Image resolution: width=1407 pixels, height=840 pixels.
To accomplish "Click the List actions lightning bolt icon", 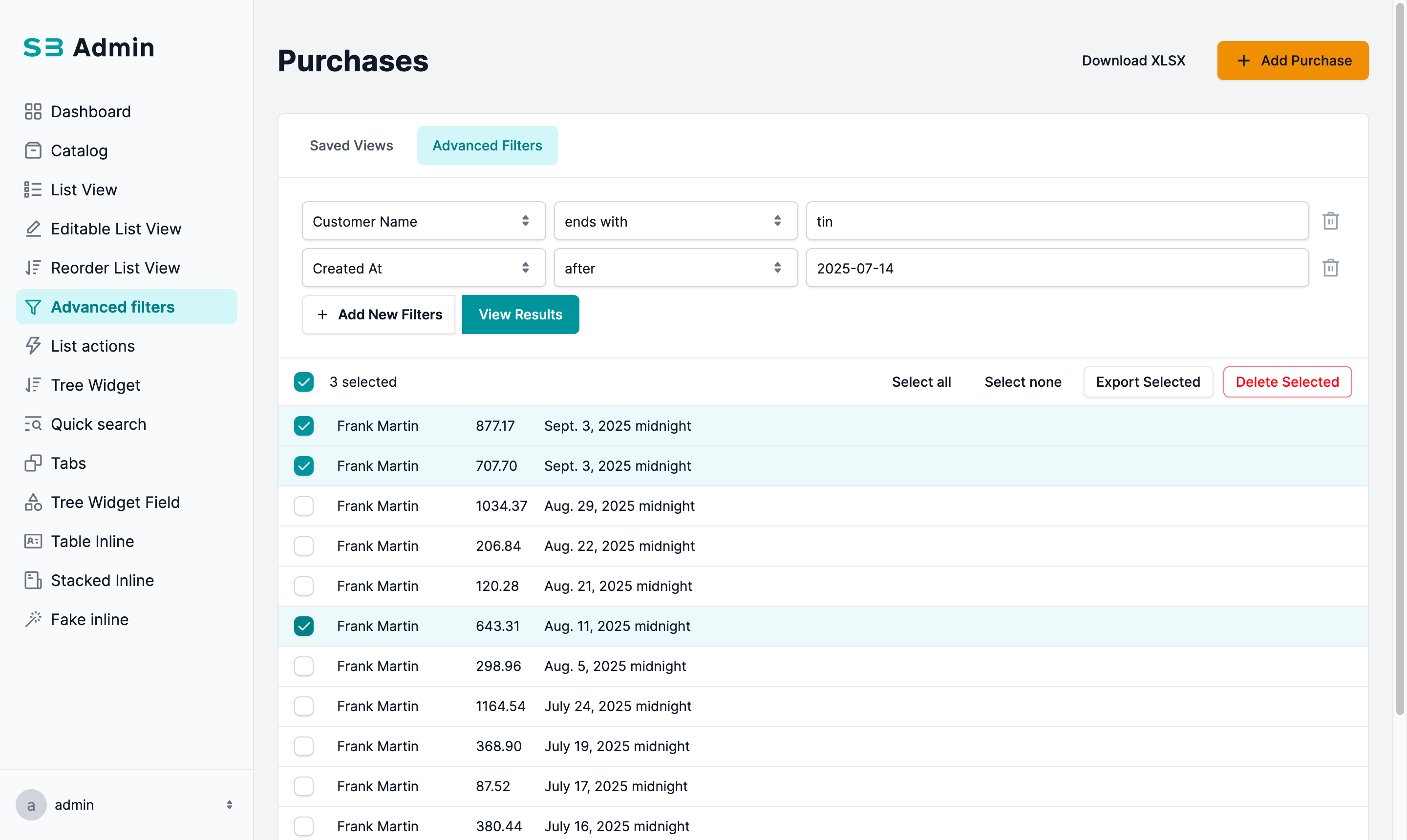I will [33, 346].
